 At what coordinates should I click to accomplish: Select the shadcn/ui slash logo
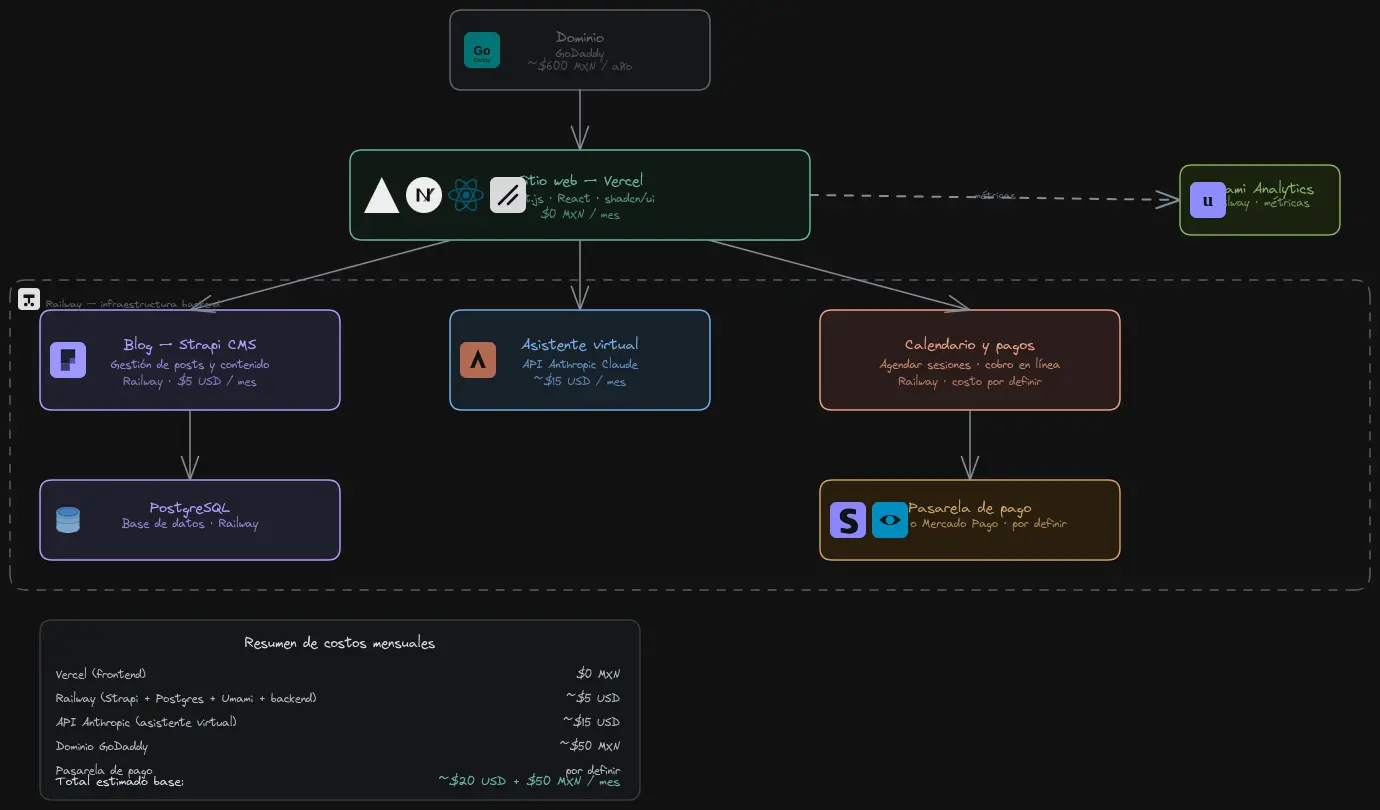click(508, 195)
